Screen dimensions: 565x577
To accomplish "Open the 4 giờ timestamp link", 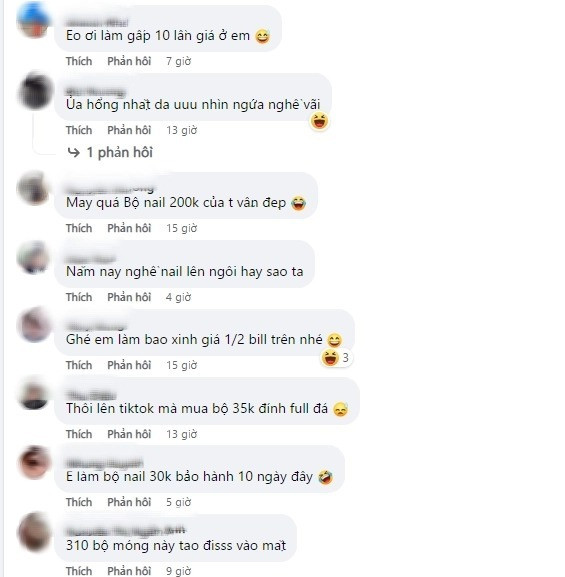I will 179,297.
